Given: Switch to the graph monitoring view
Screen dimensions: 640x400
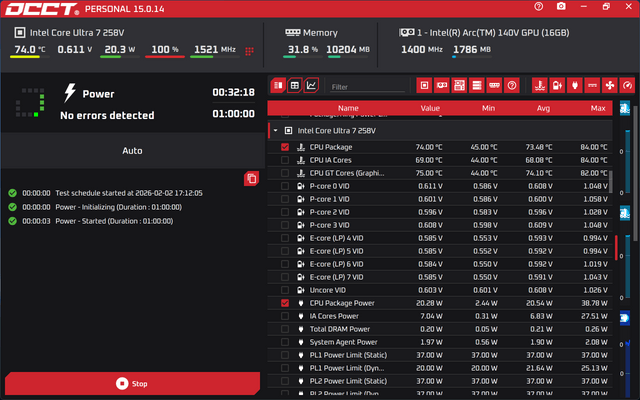Looking at the screenshot, I should click(311, 86).
